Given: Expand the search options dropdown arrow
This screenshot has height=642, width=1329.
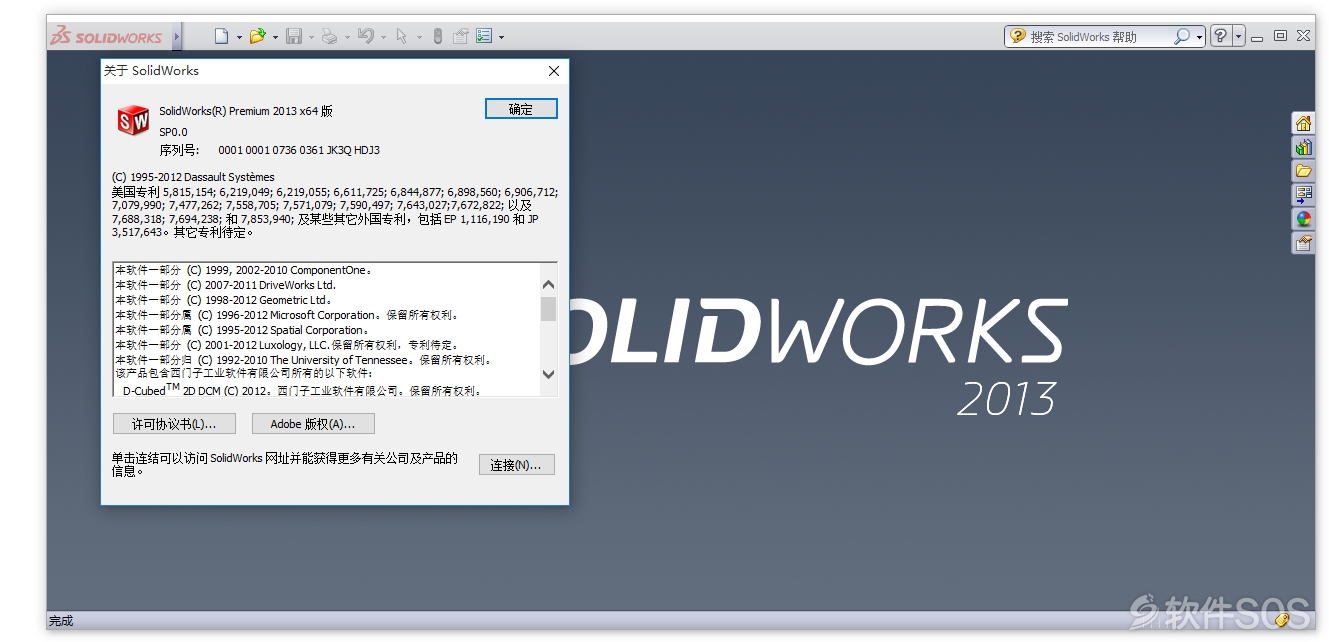Looking at the screenshot, I should [1199, 37].
